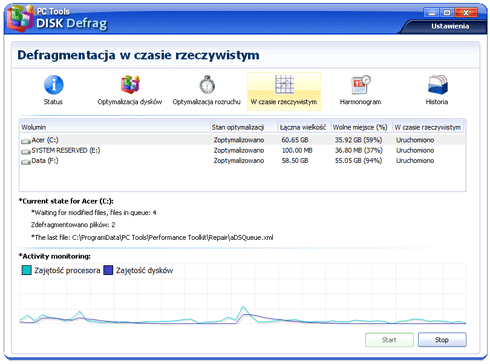This screenshot has width=490, height=364.
Task: Click the last file path text
Action: 152,237
